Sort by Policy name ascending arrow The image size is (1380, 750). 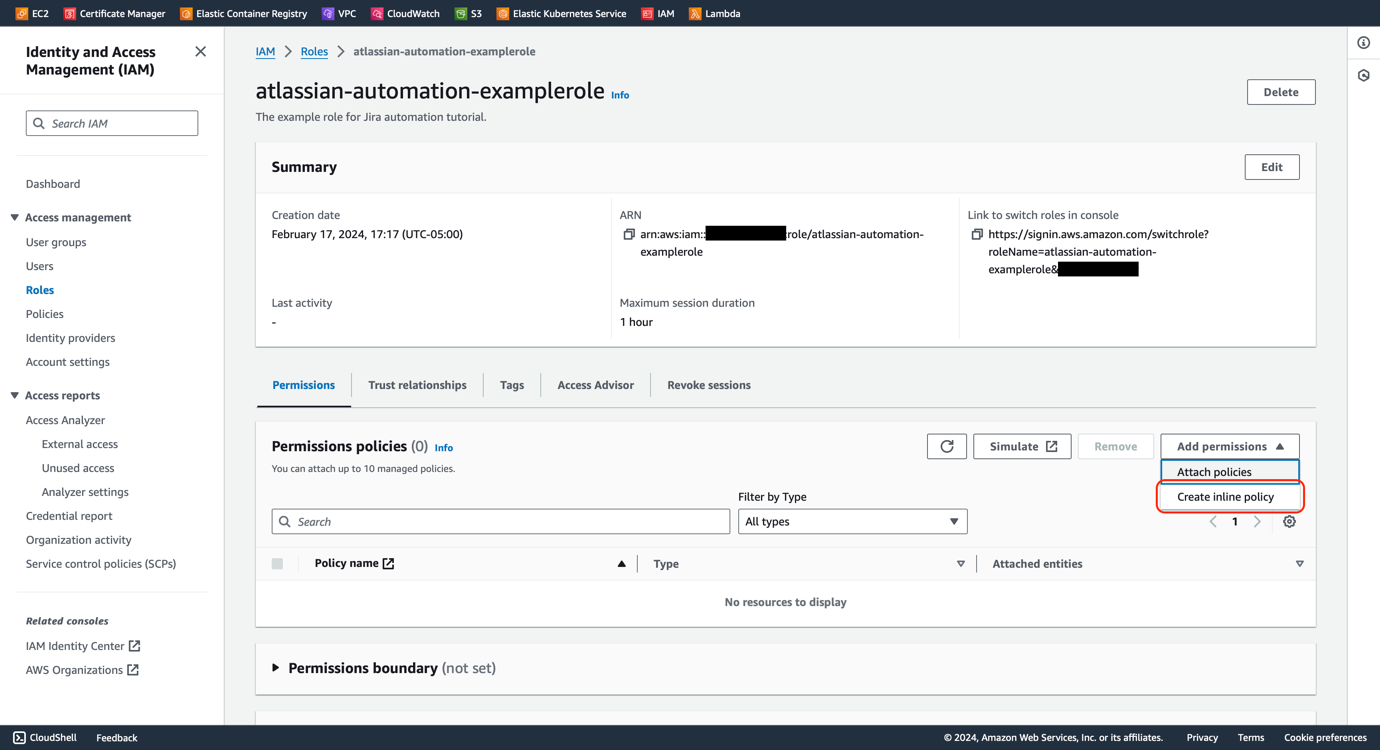coord(621,564)
